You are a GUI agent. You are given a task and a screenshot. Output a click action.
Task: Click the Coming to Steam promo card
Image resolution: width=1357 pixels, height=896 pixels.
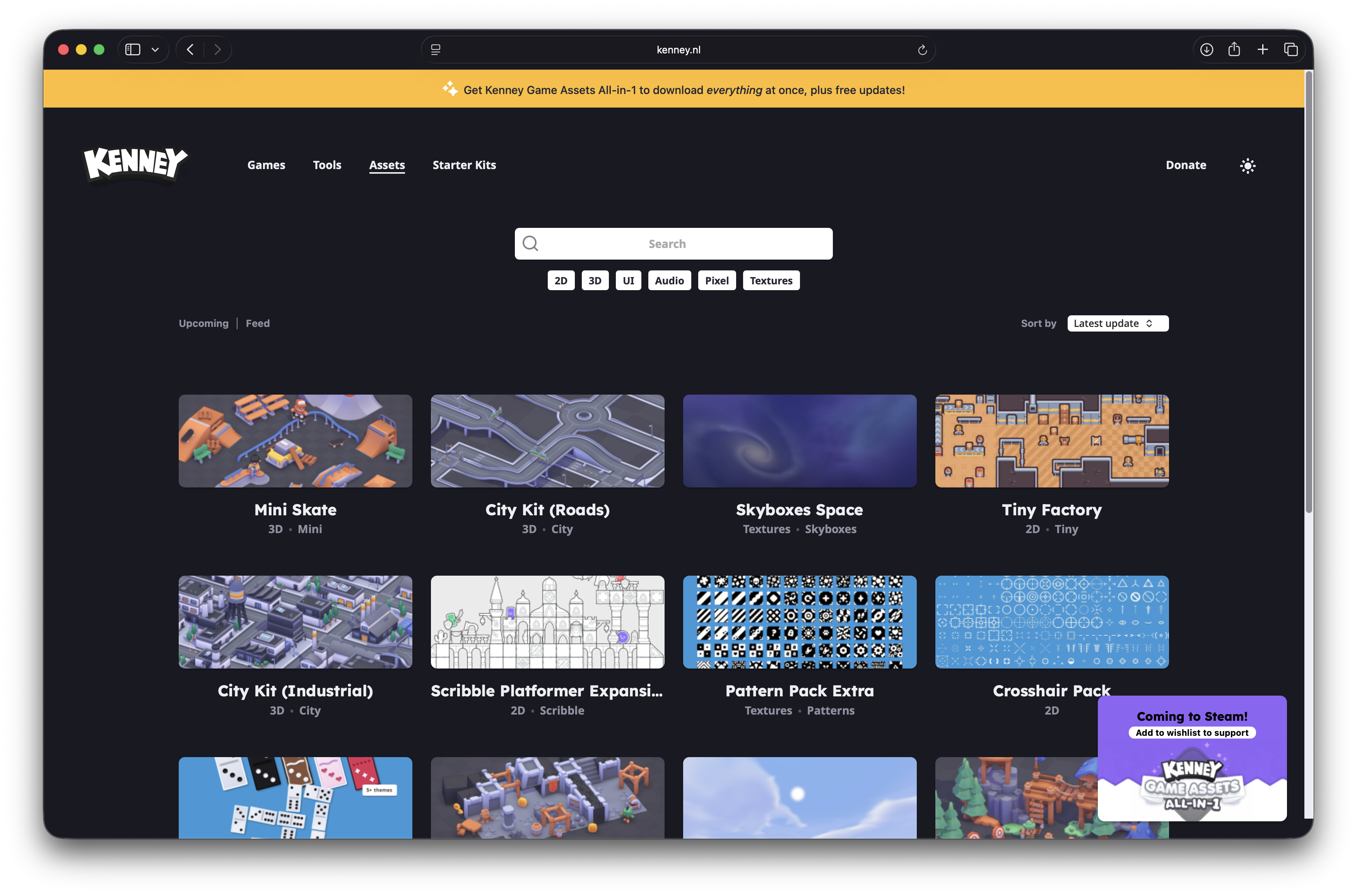(x=1191, y=758)
